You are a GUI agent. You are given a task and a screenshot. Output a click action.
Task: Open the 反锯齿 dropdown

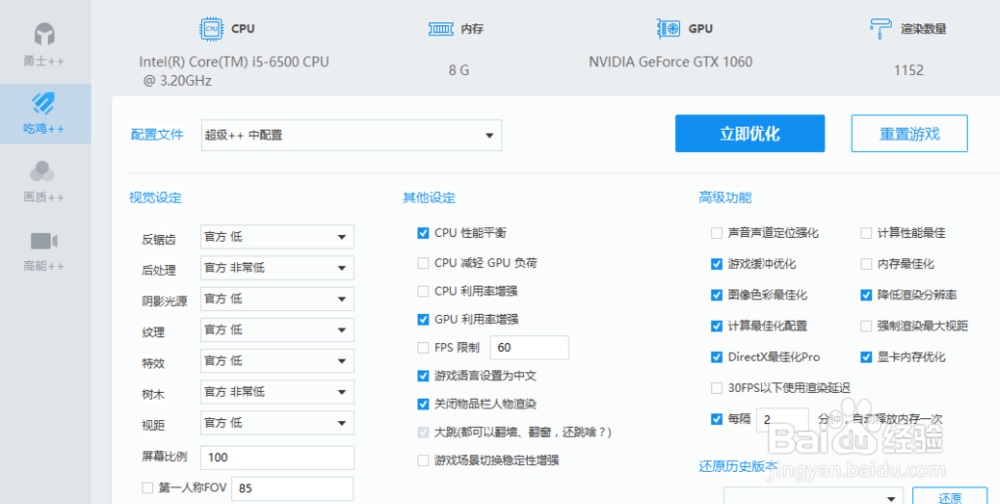coord(277,237)
